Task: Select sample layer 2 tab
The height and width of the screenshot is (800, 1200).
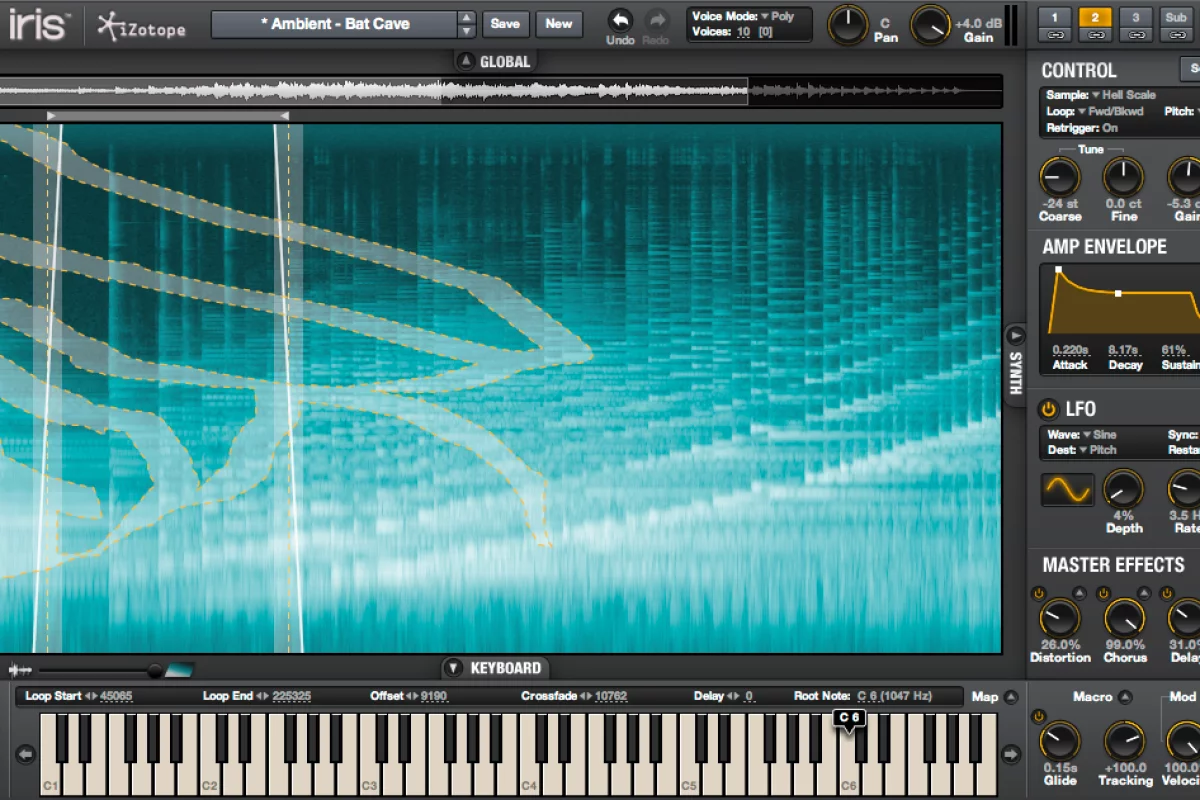Action: (x=1095, y=17)
